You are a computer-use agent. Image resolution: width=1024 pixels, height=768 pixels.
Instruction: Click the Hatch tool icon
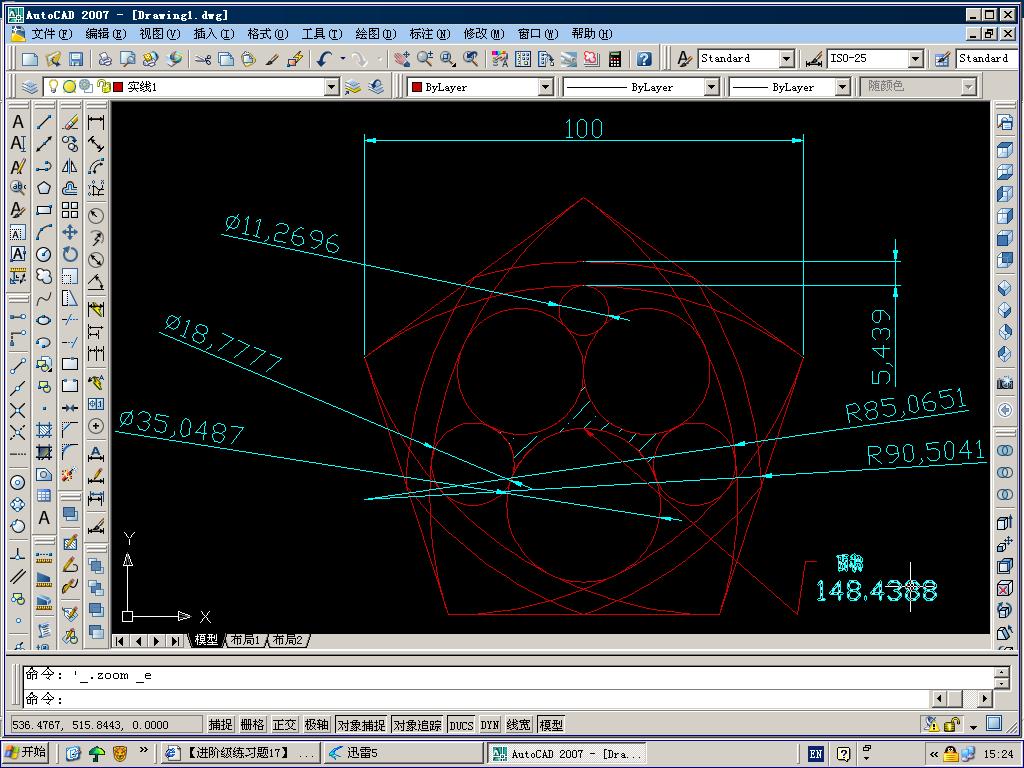pos(44,430)
